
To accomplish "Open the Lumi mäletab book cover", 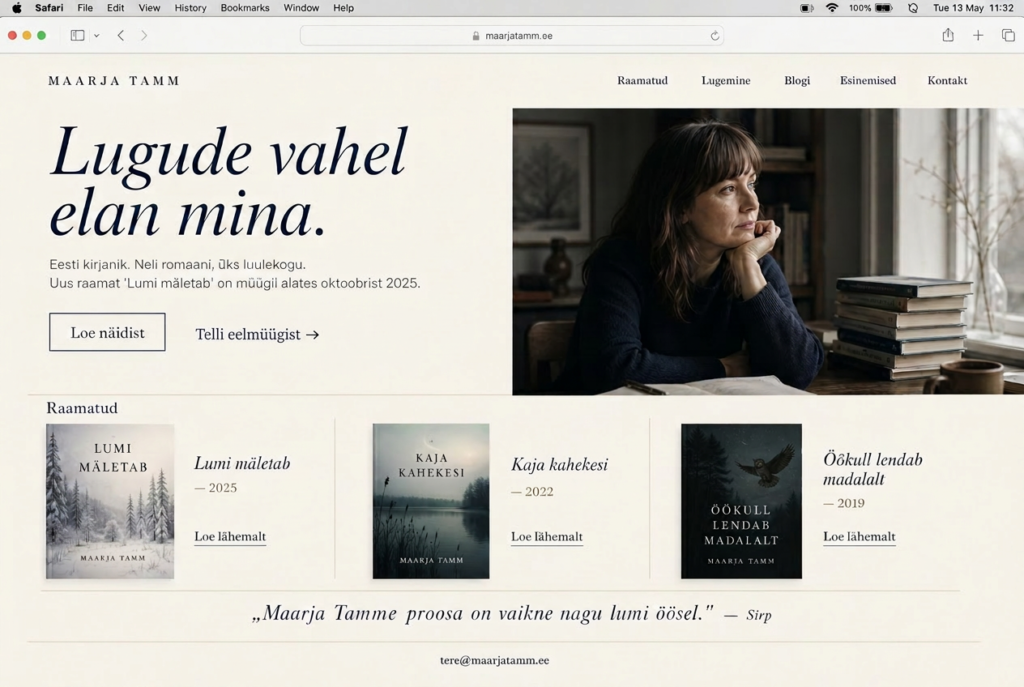I will pos(110,501).
